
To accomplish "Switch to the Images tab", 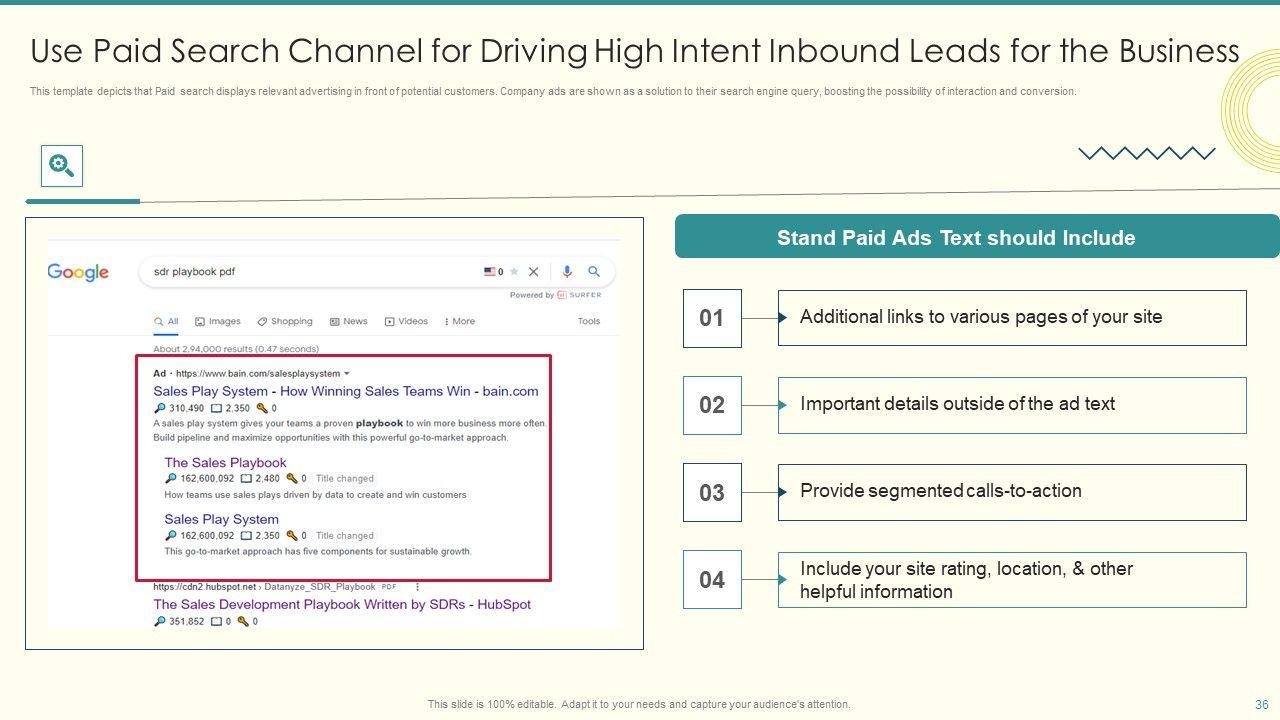I will [x=218, y=322].
